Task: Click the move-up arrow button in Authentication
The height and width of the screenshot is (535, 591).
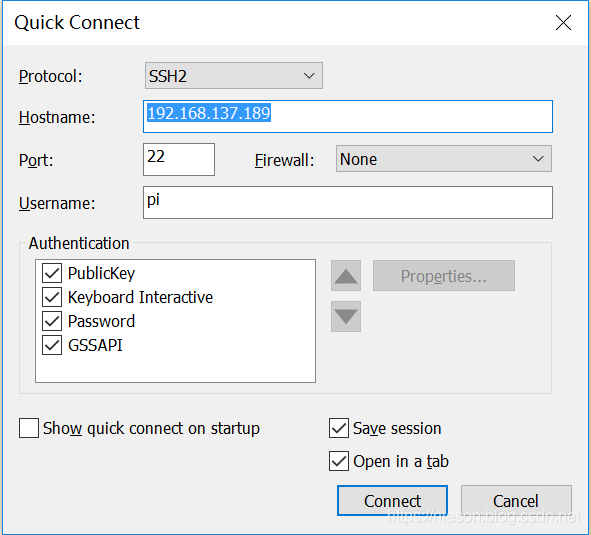Action: 346,276
